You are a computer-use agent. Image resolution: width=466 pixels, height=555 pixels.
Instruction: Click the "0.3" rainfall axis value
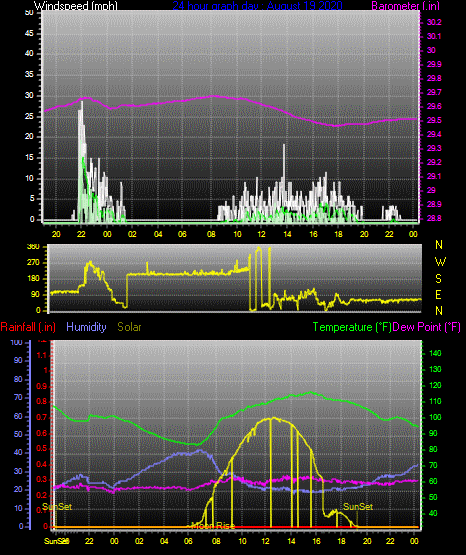coord(42,479)
